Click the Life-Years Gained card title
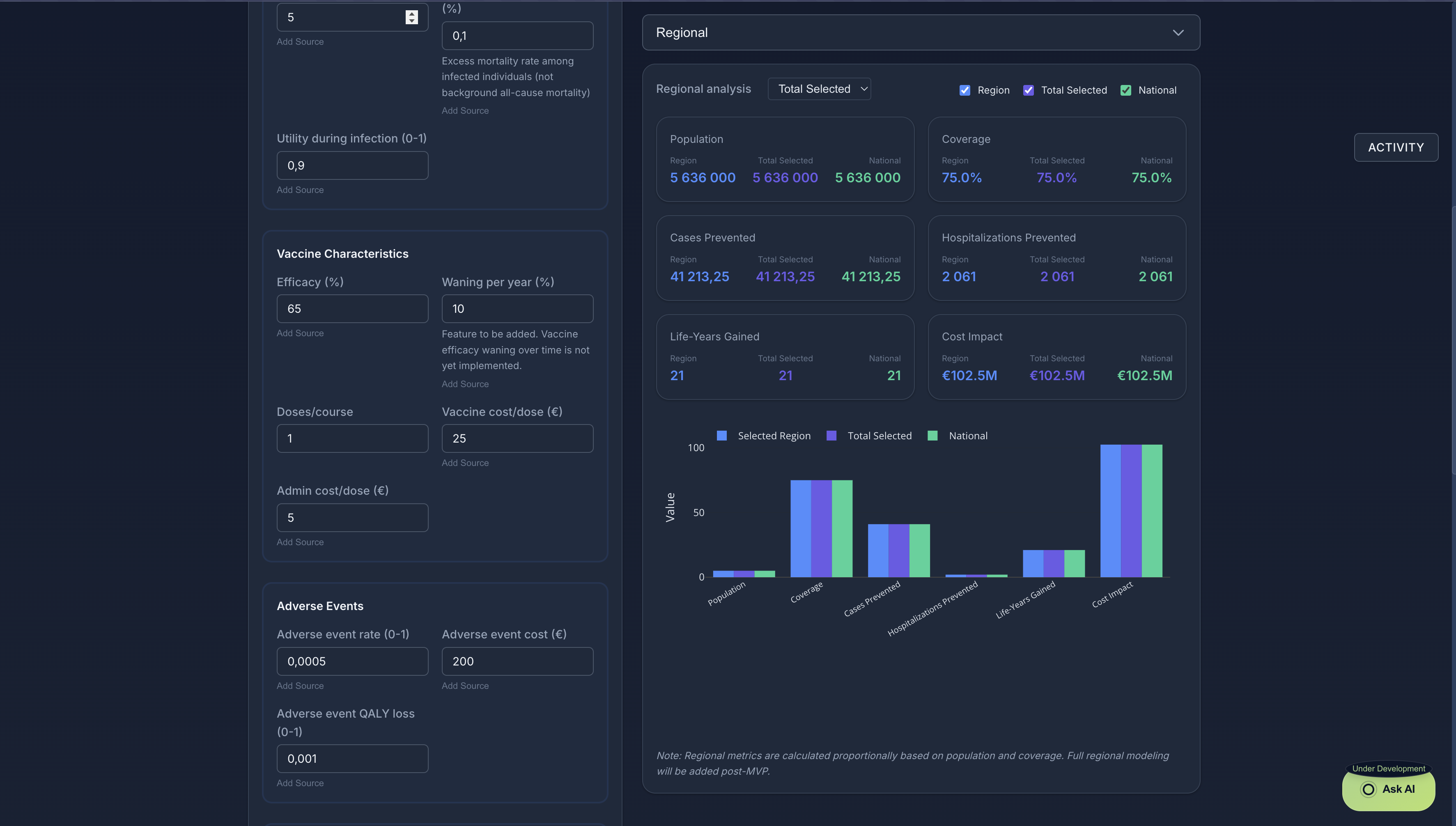 click(x=714, y=336)
